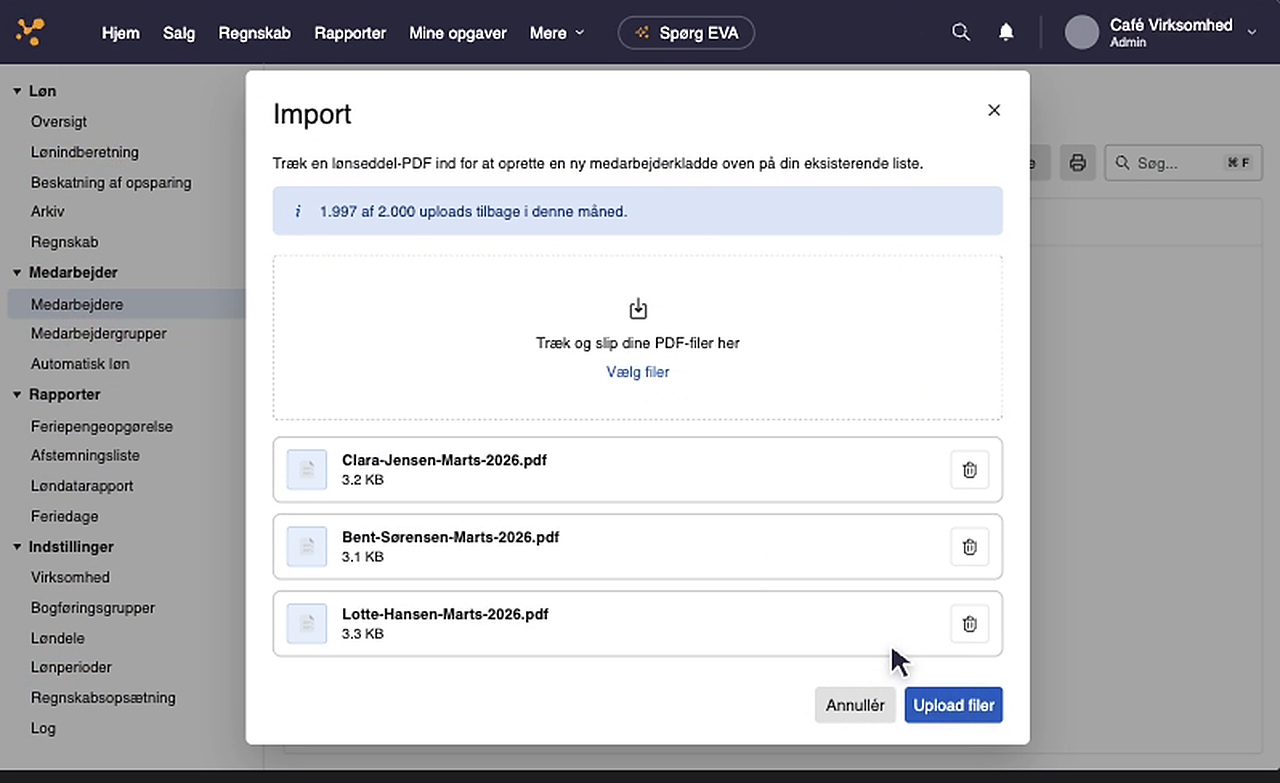Click the info icon in uploads banner
Viewport: 1280px width, 783px height.
tap(297, 212)
